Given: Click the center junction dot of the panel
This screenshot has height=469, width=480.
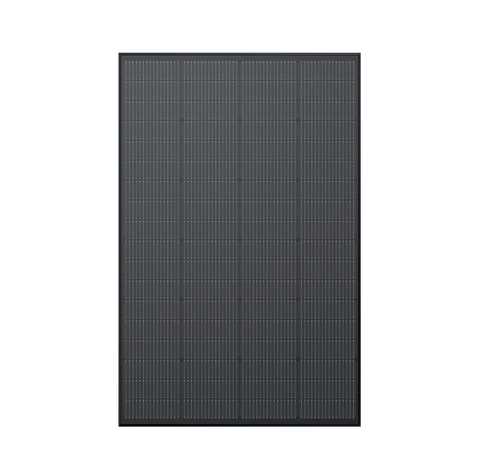Looking at the screenshot, I should coord(240,239).
